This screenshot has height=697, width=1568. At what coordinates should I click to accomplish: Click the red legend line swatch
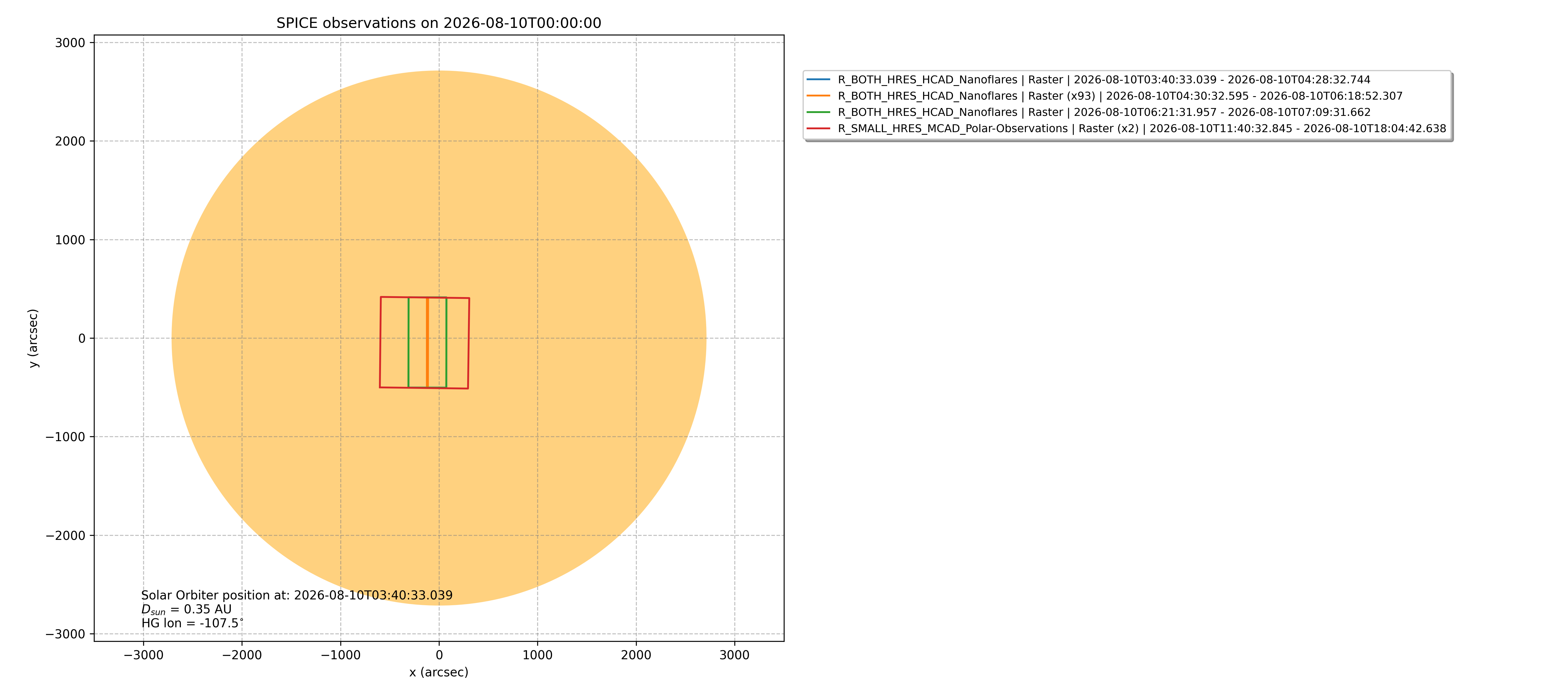818,128
